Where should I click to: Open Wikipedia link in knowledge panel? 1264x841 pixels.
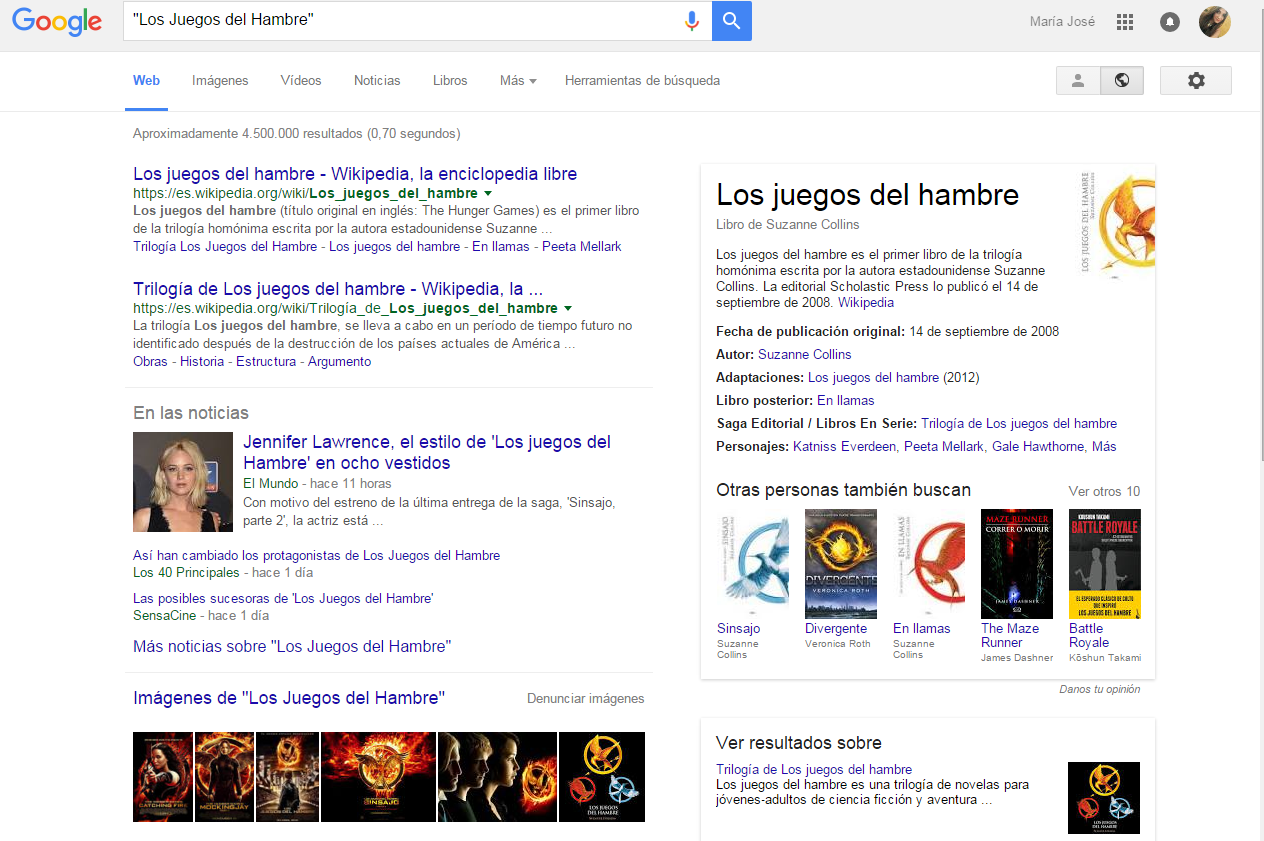click(x=866, y=302)
